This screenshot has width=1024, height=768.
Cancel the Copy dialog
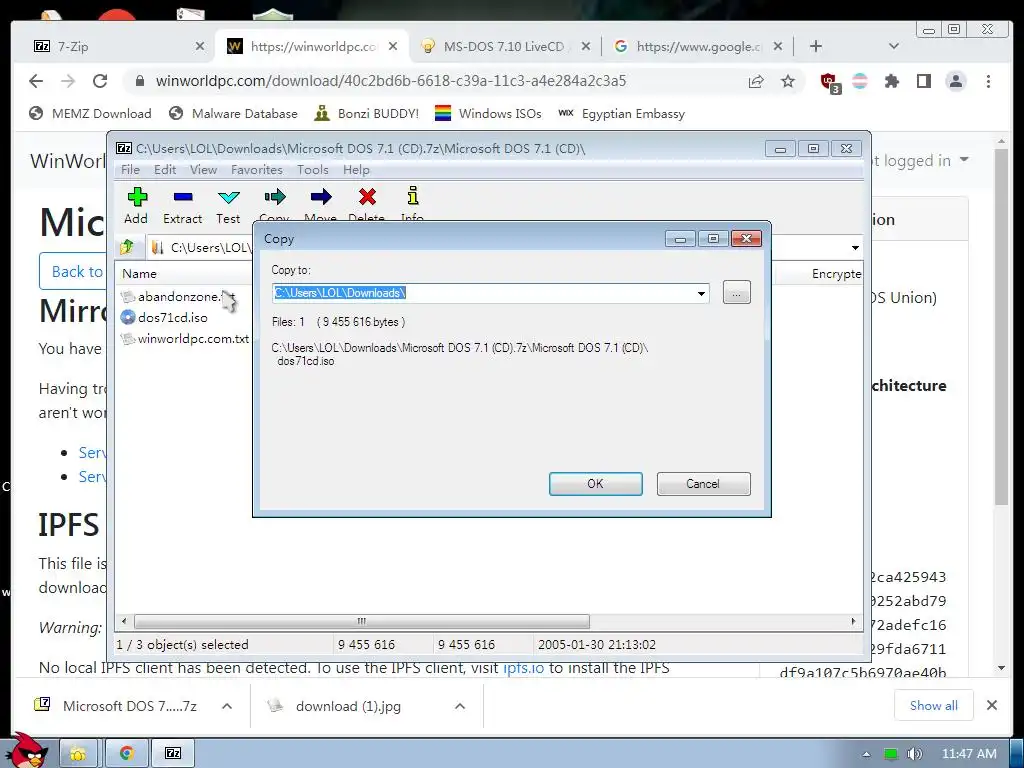[x=703, y=484]
